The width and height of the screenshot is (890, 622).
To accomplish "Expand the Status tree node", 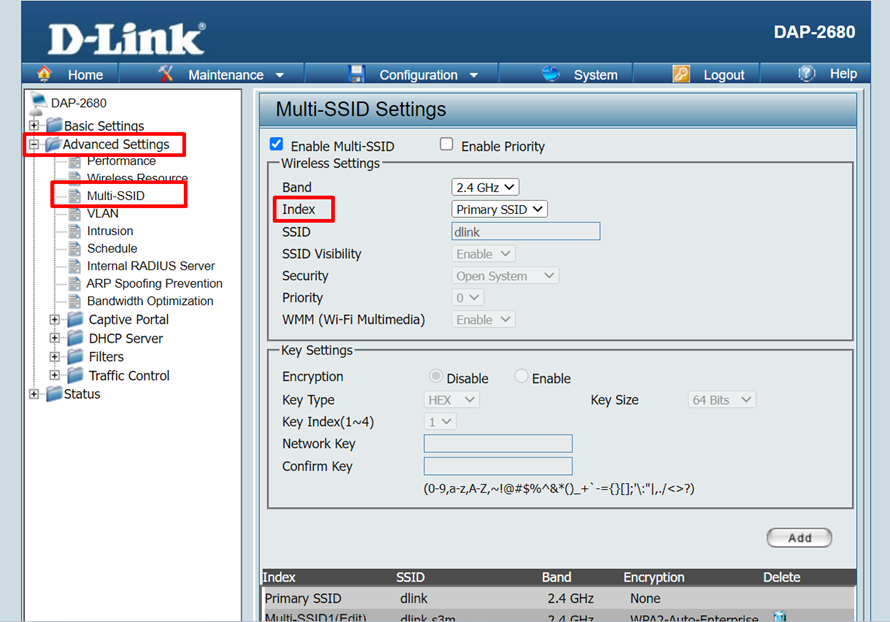I will (34, 394).
